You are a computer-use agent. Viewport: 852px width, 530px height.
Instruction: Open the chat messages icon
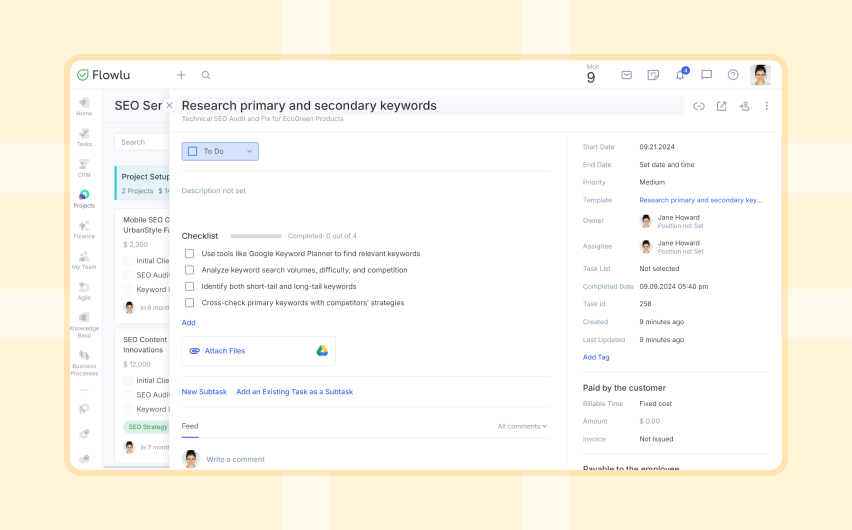706,75
